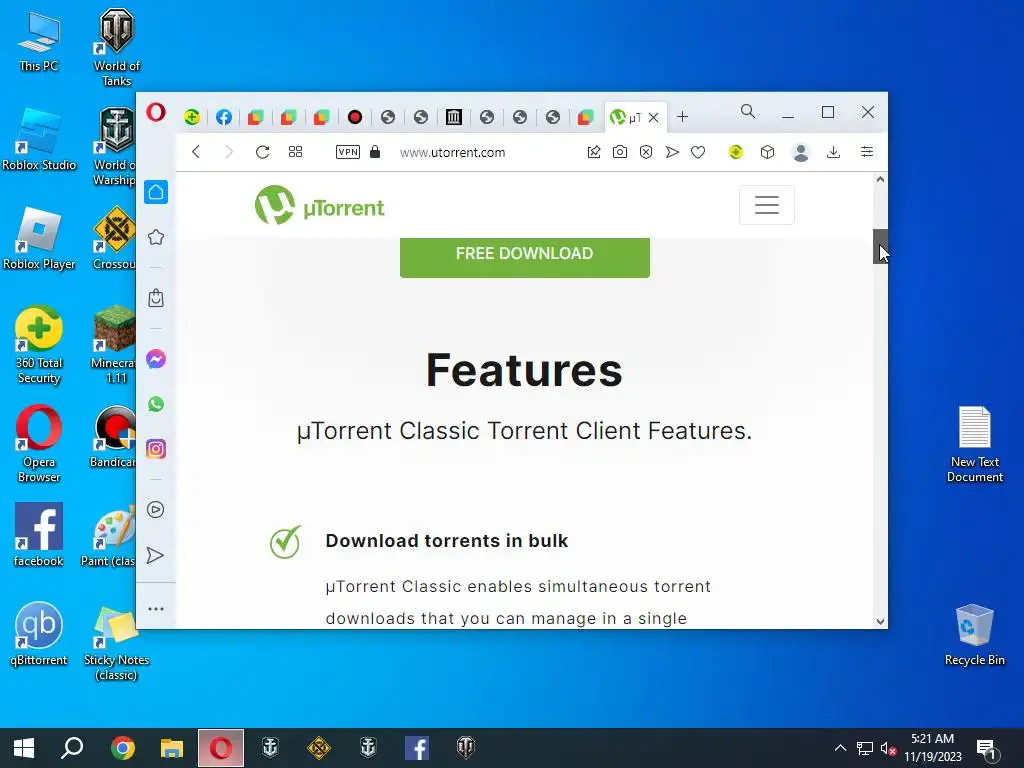Toggle the VPN badge in address bar
This screenshot has width=1024, height=768.
pos(347,152)
